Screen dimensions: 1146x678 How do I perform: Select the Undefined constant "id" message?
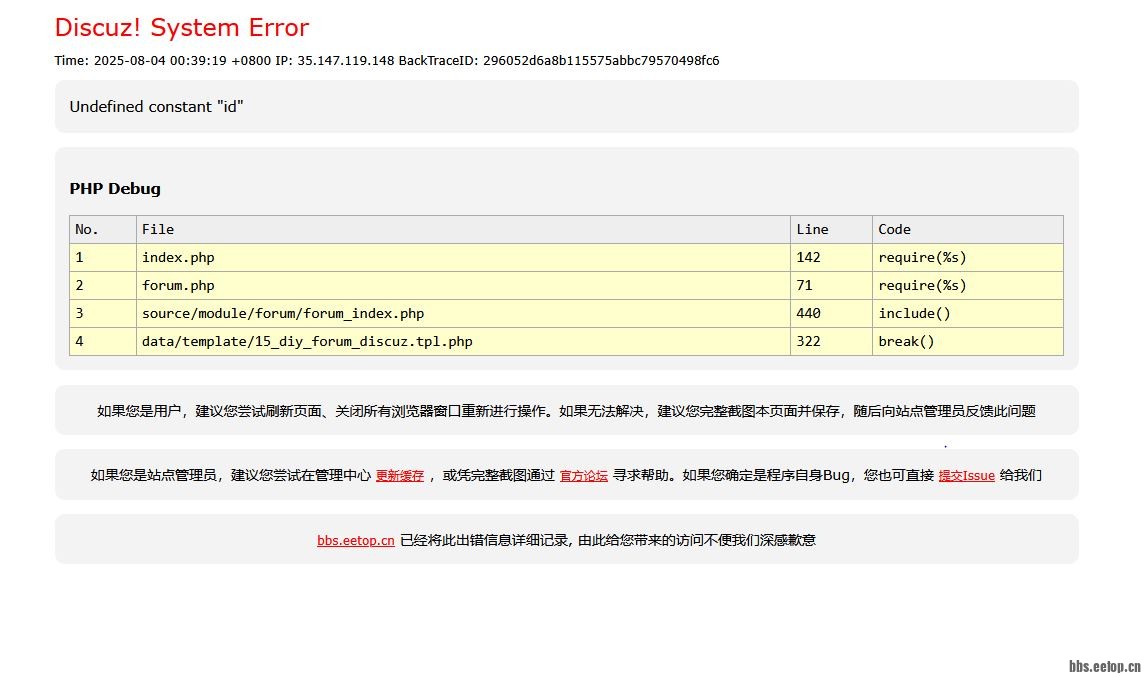[156, 107]
